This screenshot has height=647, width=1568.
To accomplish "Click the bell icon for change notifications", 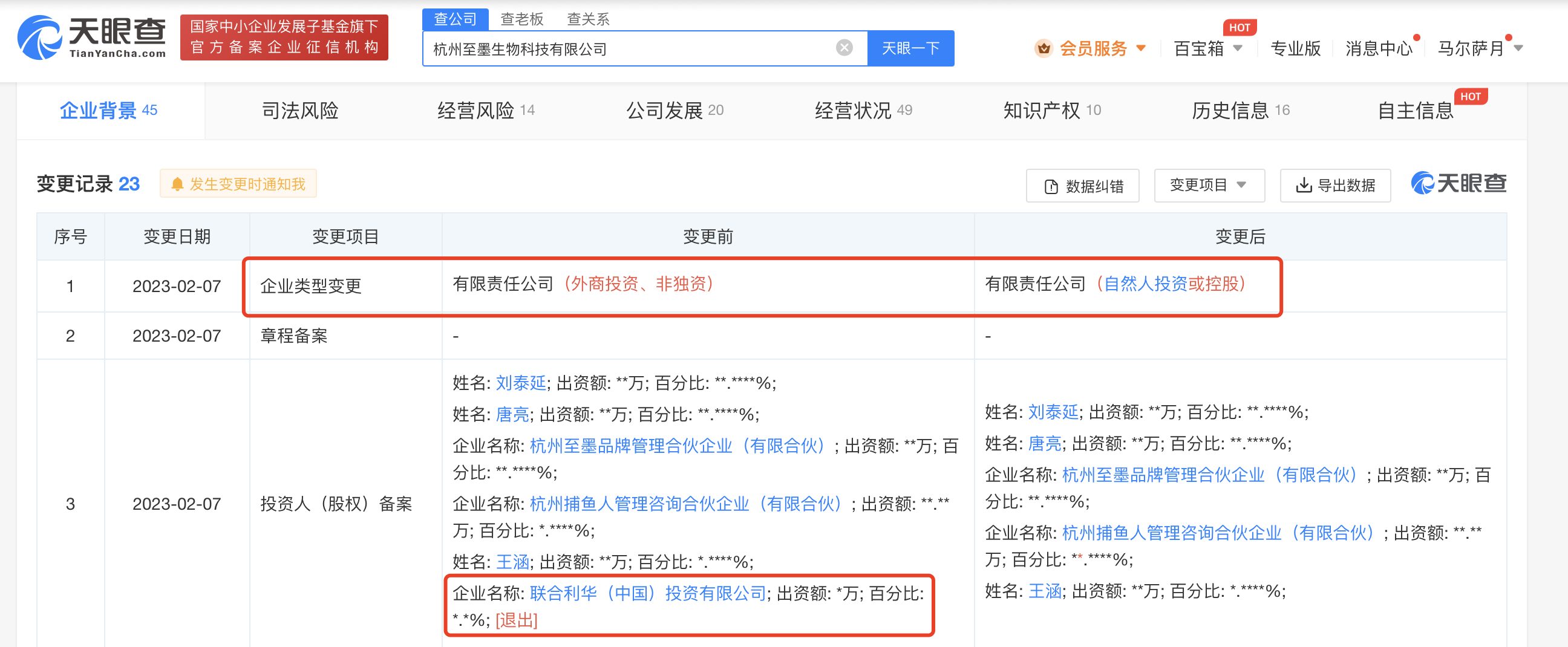I will [x=177, y=184].
